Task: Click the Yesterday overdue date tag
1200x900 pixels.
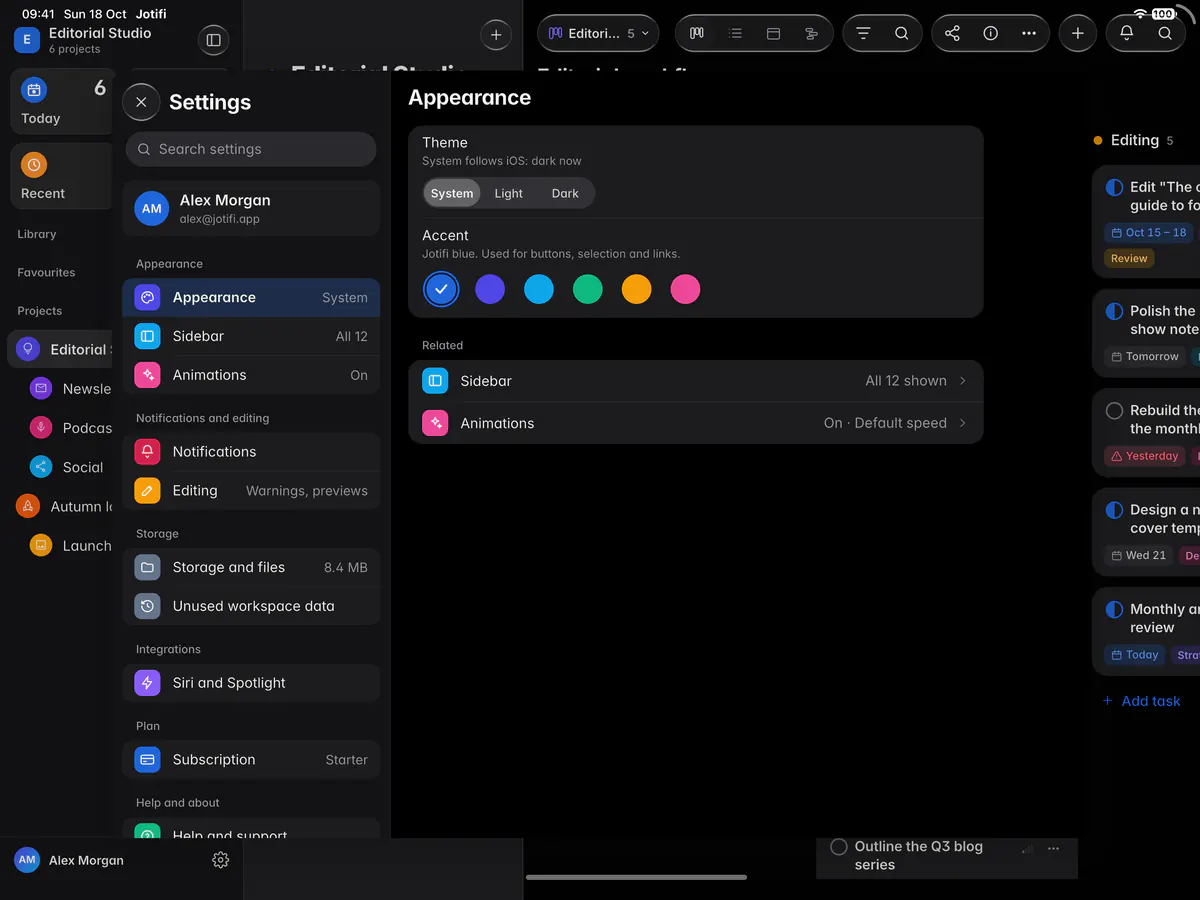Action: pos(1144,456)
